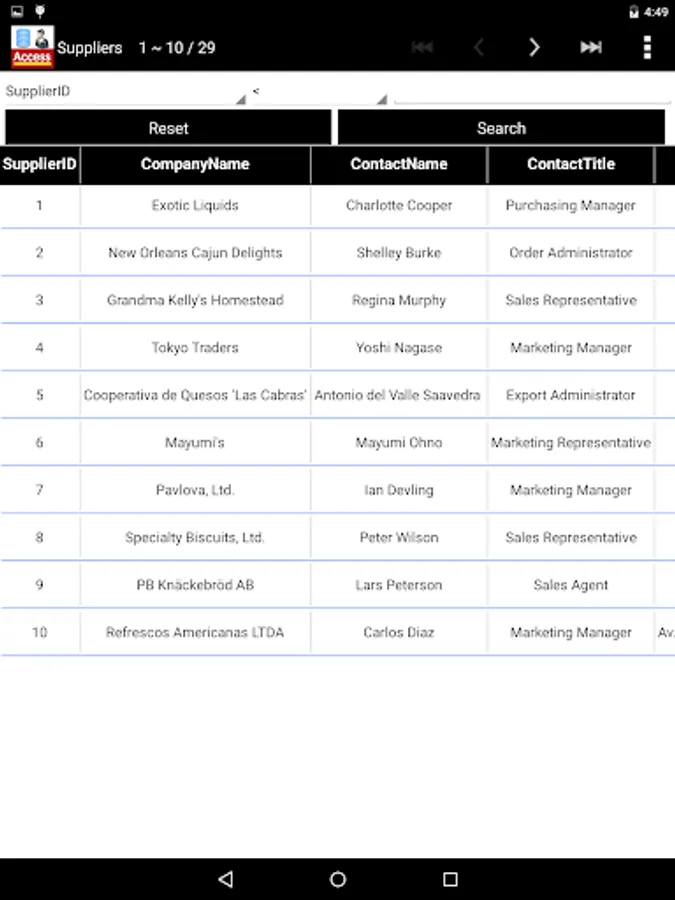Tap the Access app icon
This screenshot has width=675, height=900.
pos(32,47)
